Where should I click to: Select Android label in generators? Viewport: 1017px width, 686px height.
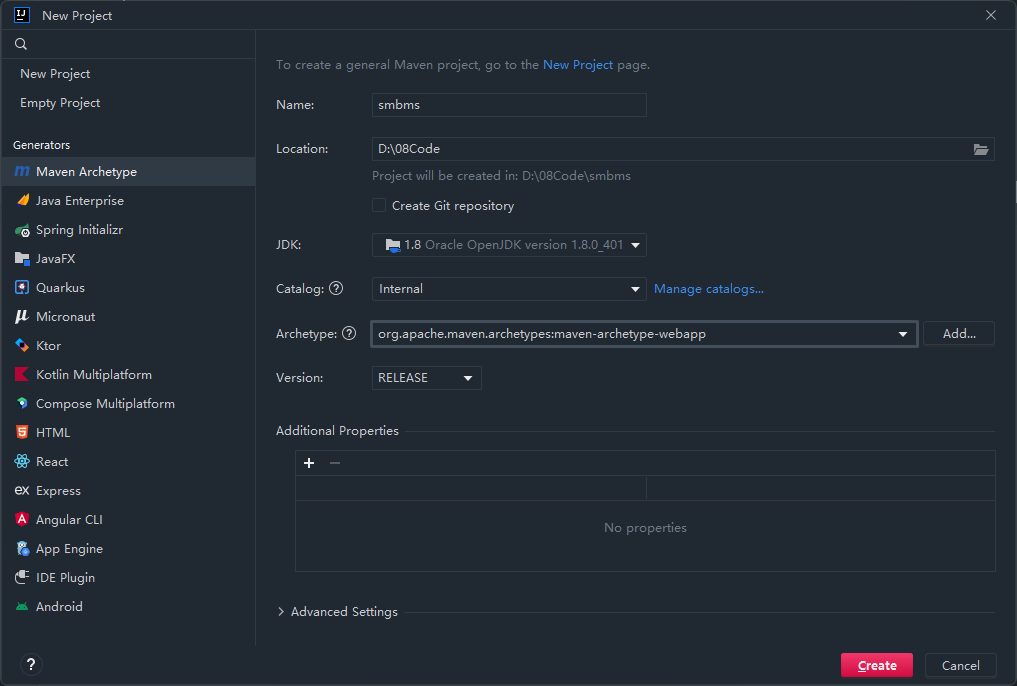59,607
